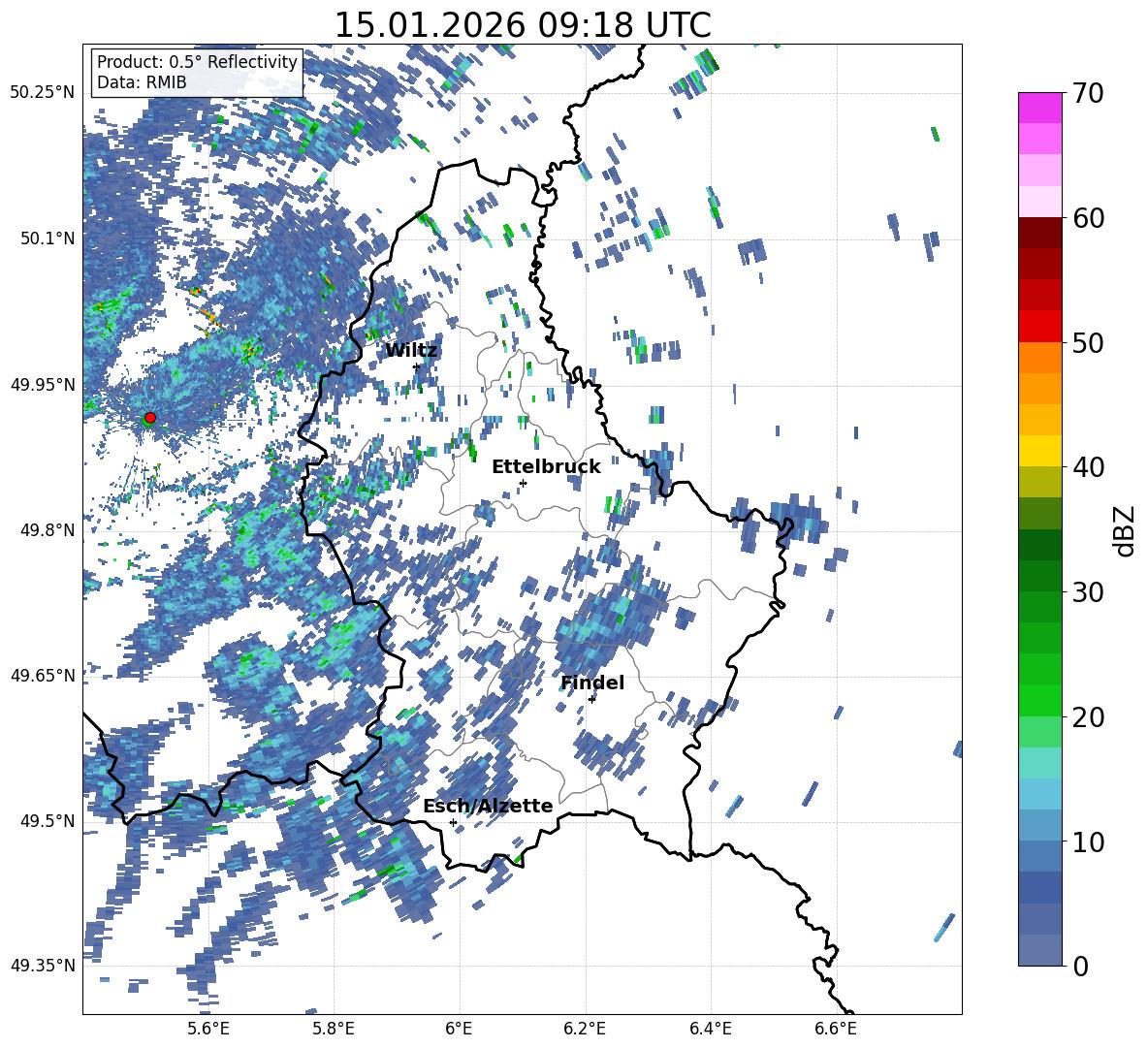Click the 49.95°N latitude label
Screen dimensions: 1148x1048
pos(43,384)
